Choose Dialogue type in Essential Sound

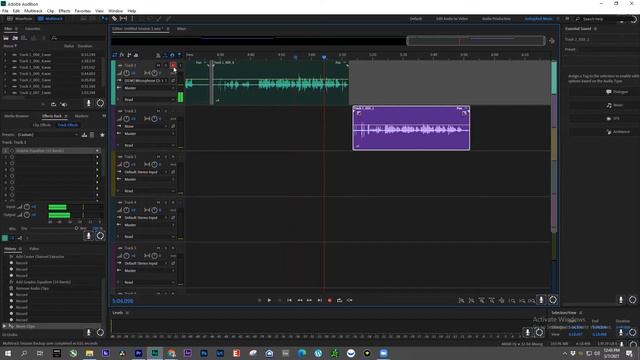click(x=604, y=92)
